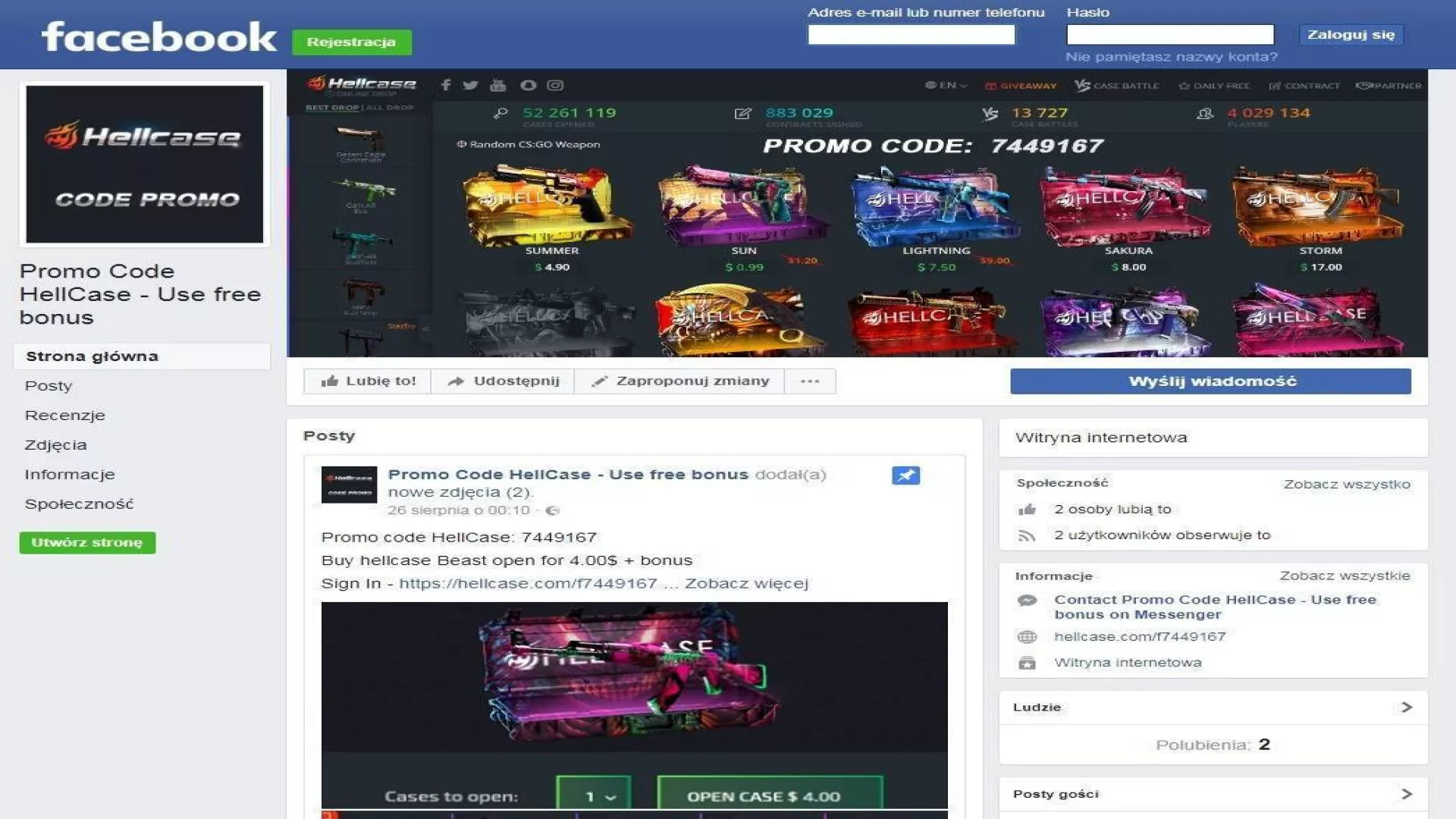1456x819 pixels.
Task: Open the three-dots more options menu
Action: pyautogui.click(x=810, y=381)
